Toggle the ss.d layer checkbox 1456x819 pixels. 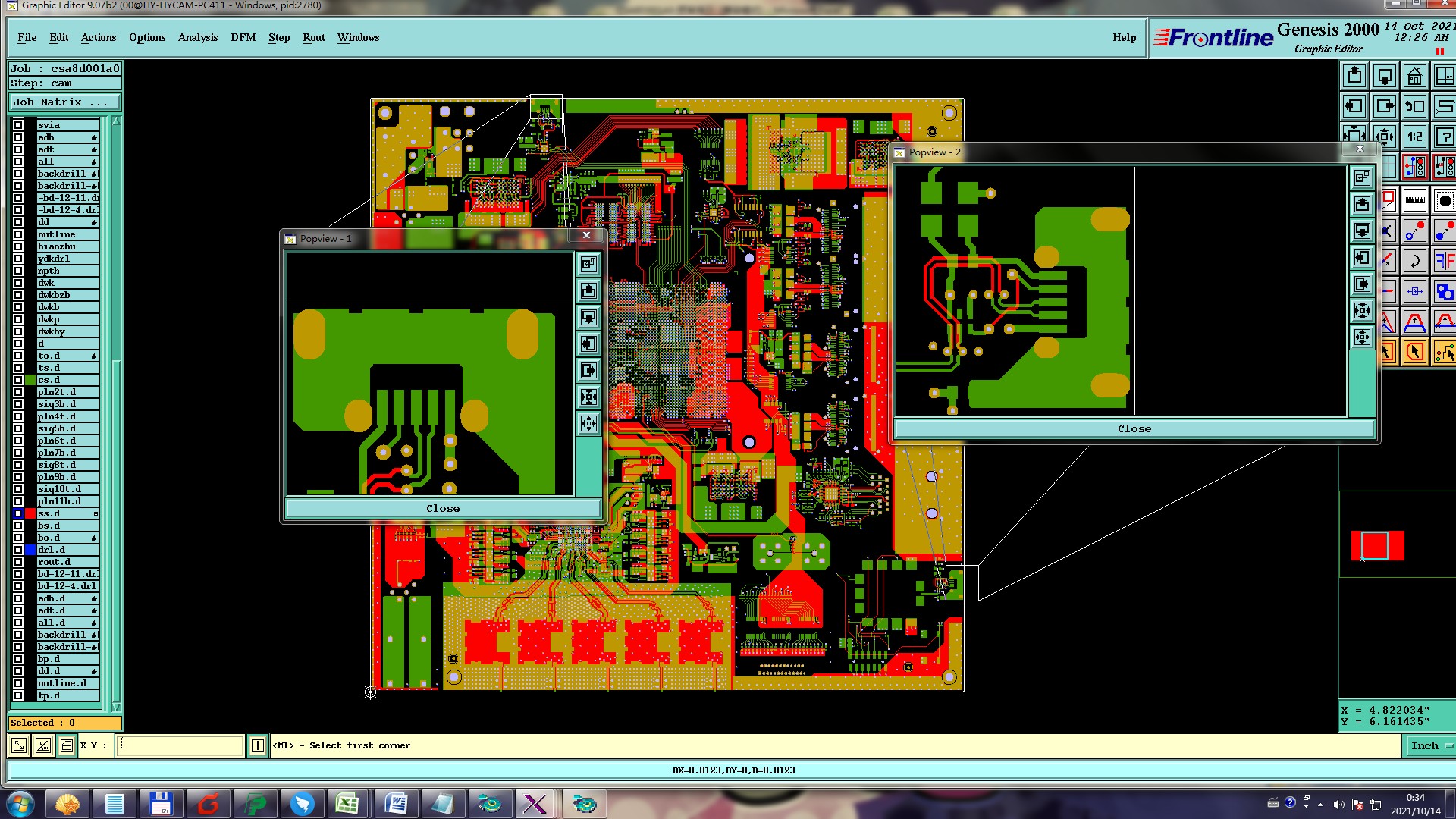pyautogui.click(x=18, y=513)
